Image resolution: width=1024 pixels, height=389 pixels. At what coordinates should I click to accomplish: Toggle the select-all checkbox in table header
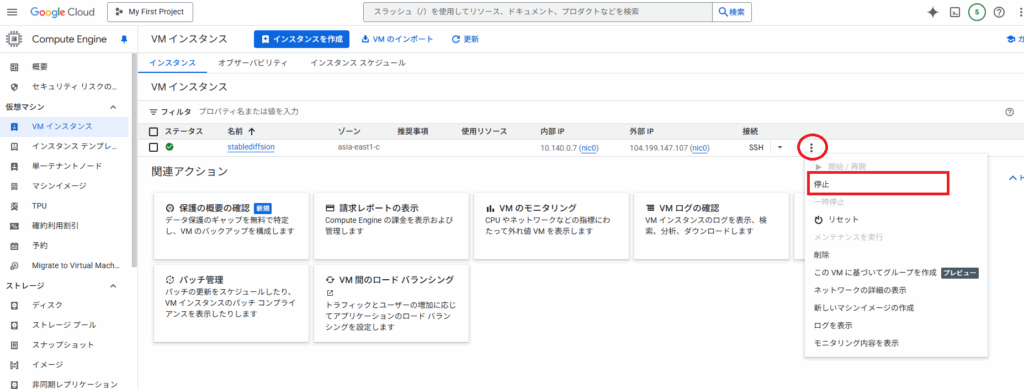153,131
